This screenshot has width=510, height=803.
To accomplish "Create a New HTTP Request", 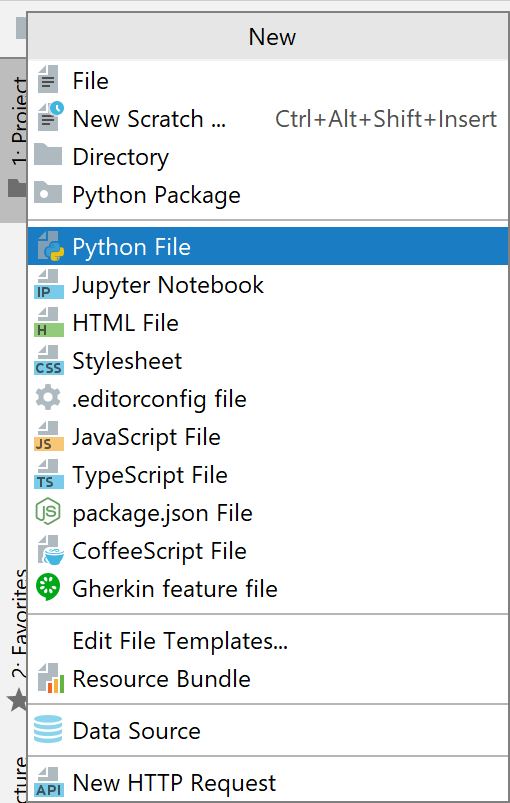I will [268, 783].
